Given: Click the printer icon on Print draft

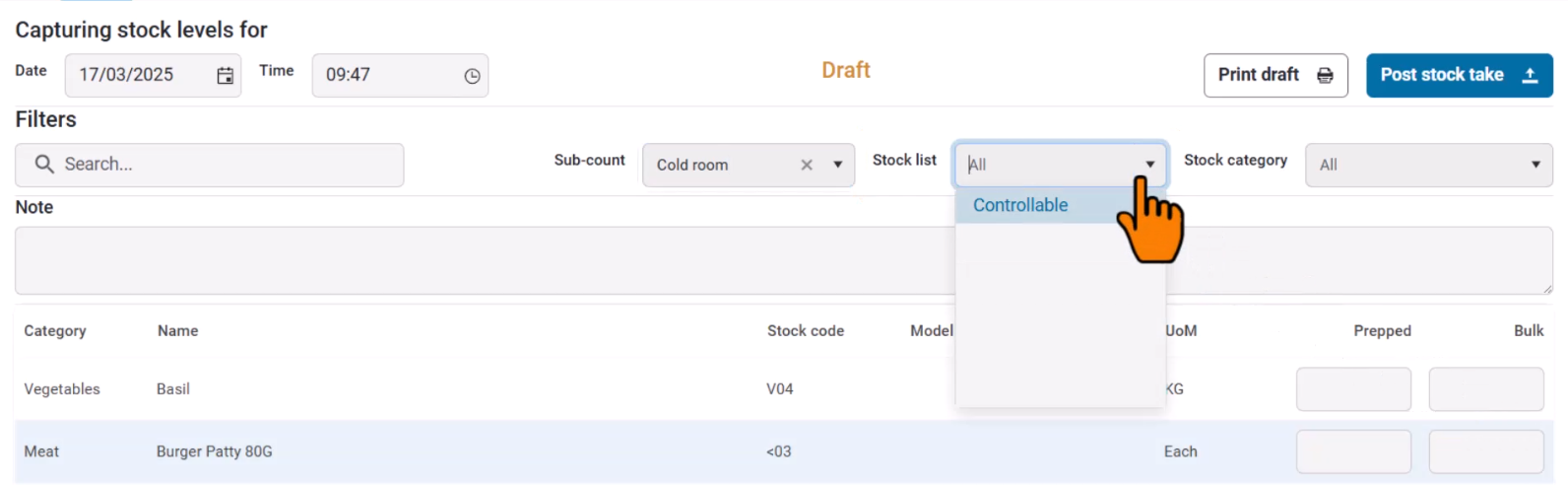Looking at the screenshot, I should 1325,76.
